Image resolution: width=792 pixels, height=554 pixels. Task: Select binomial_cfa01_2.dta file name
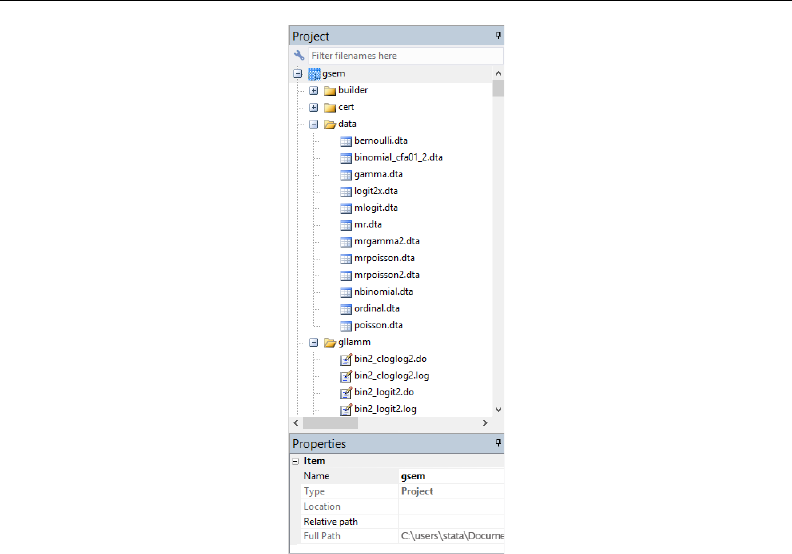click(x=398, y=158)
